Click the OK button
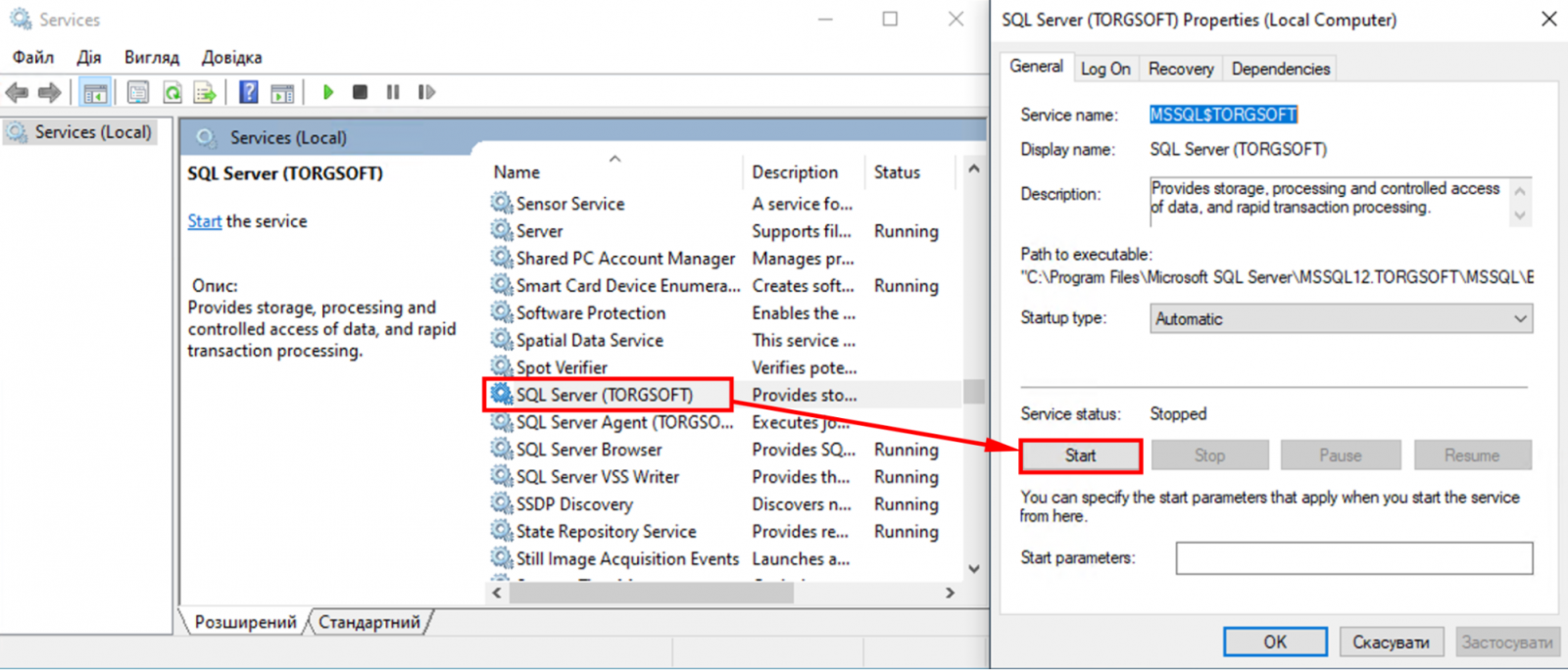Screen dimensions: 1568x670 point(1275,643)
